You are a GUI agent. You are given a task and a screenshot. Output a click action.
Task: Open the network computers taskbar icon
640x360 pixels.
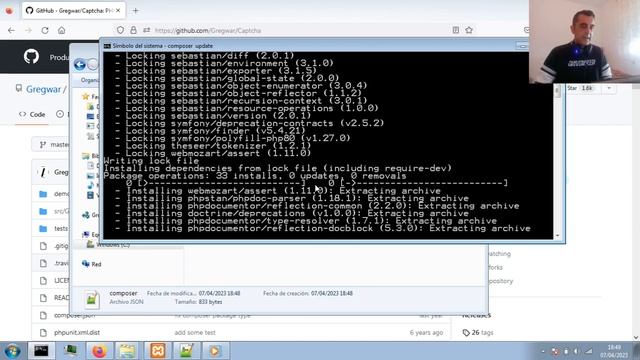70,351
